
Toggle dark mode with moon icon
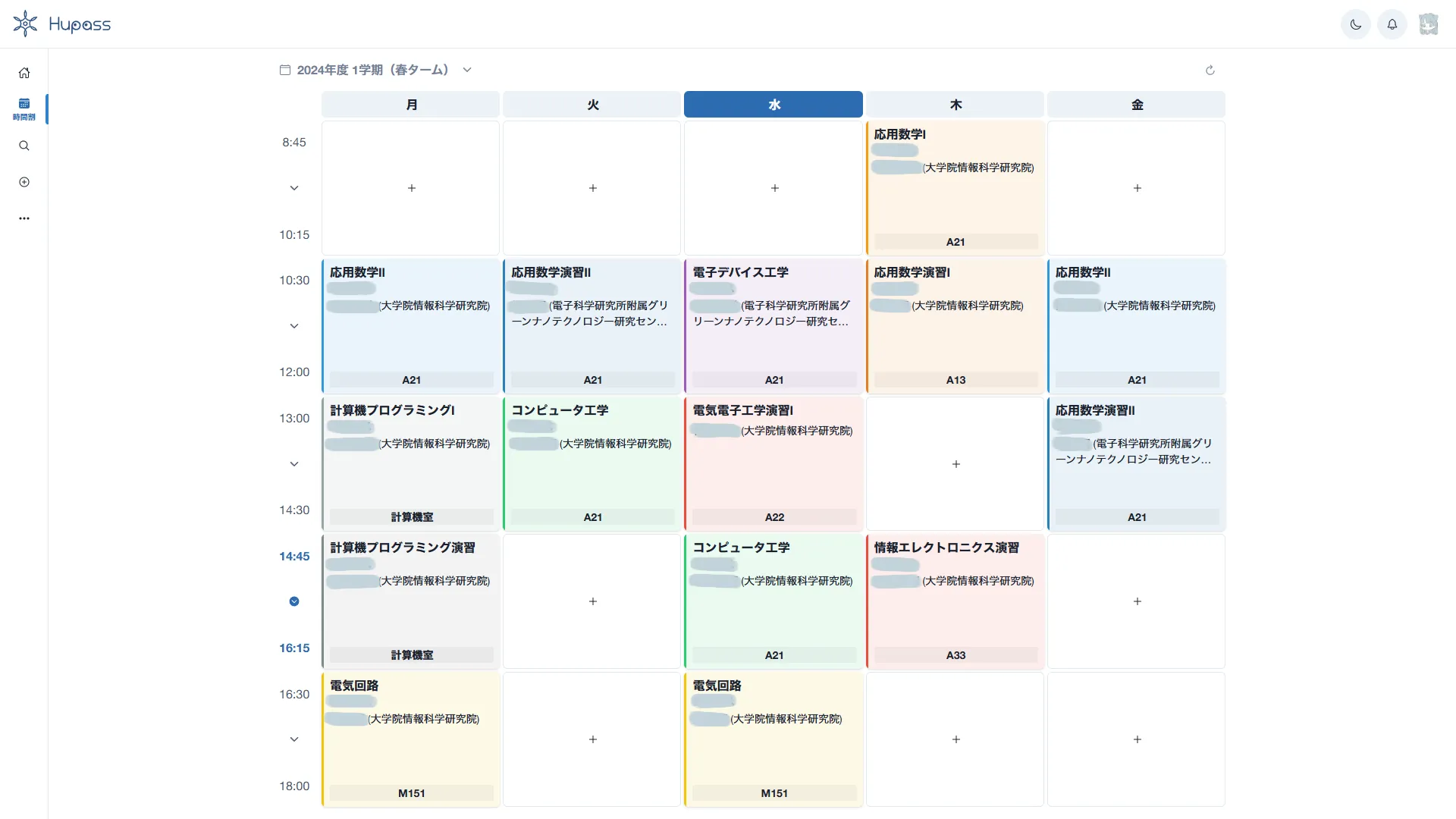[x=1355, y=24]
